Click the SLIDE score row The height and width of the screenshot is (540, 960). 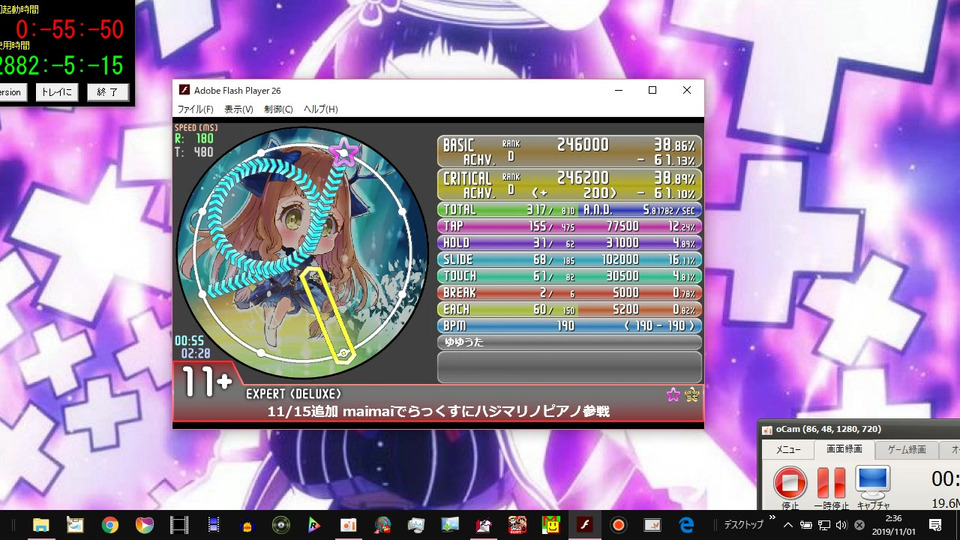coord(569,259)
